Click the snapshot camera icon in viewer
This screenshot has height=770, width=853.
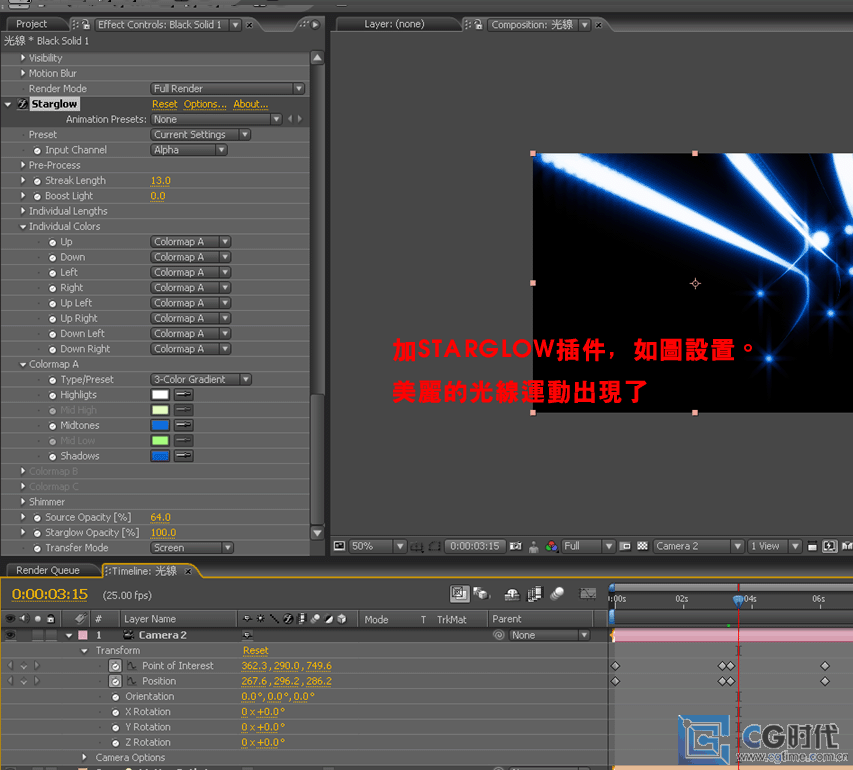[516, 547]
